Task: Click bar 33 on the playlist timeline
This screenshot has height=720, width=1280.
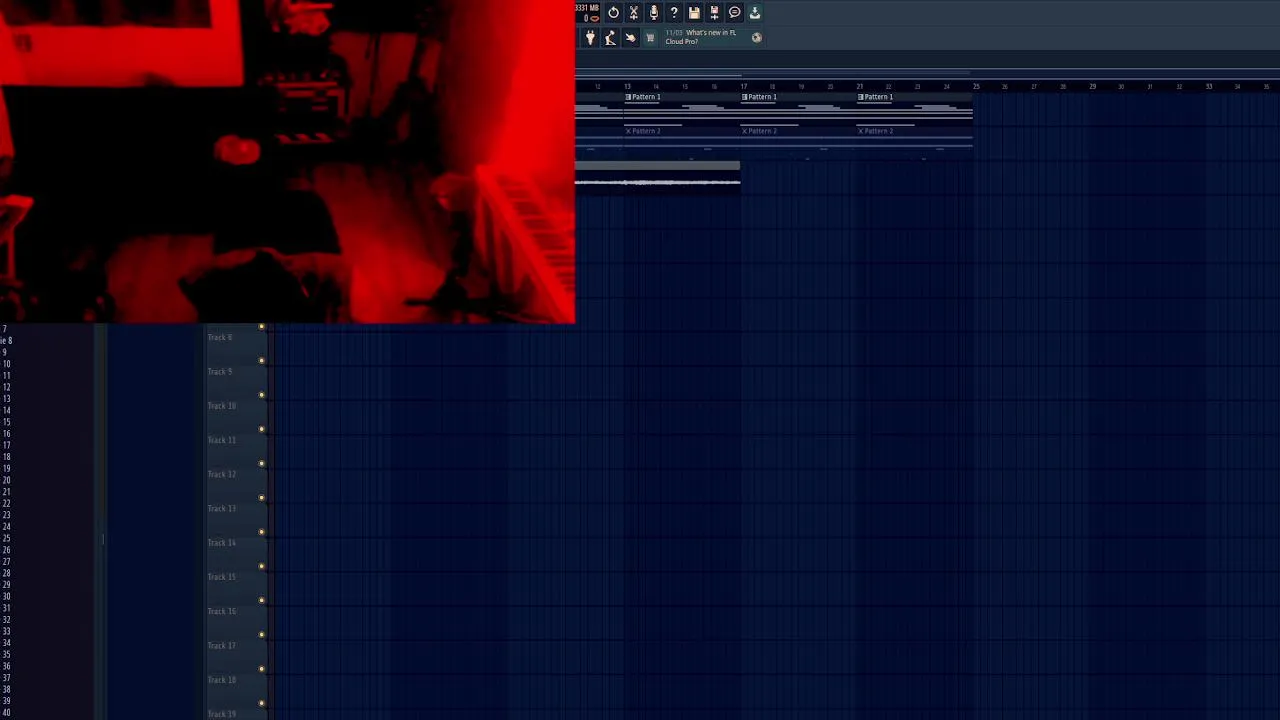Action: 1208,87
